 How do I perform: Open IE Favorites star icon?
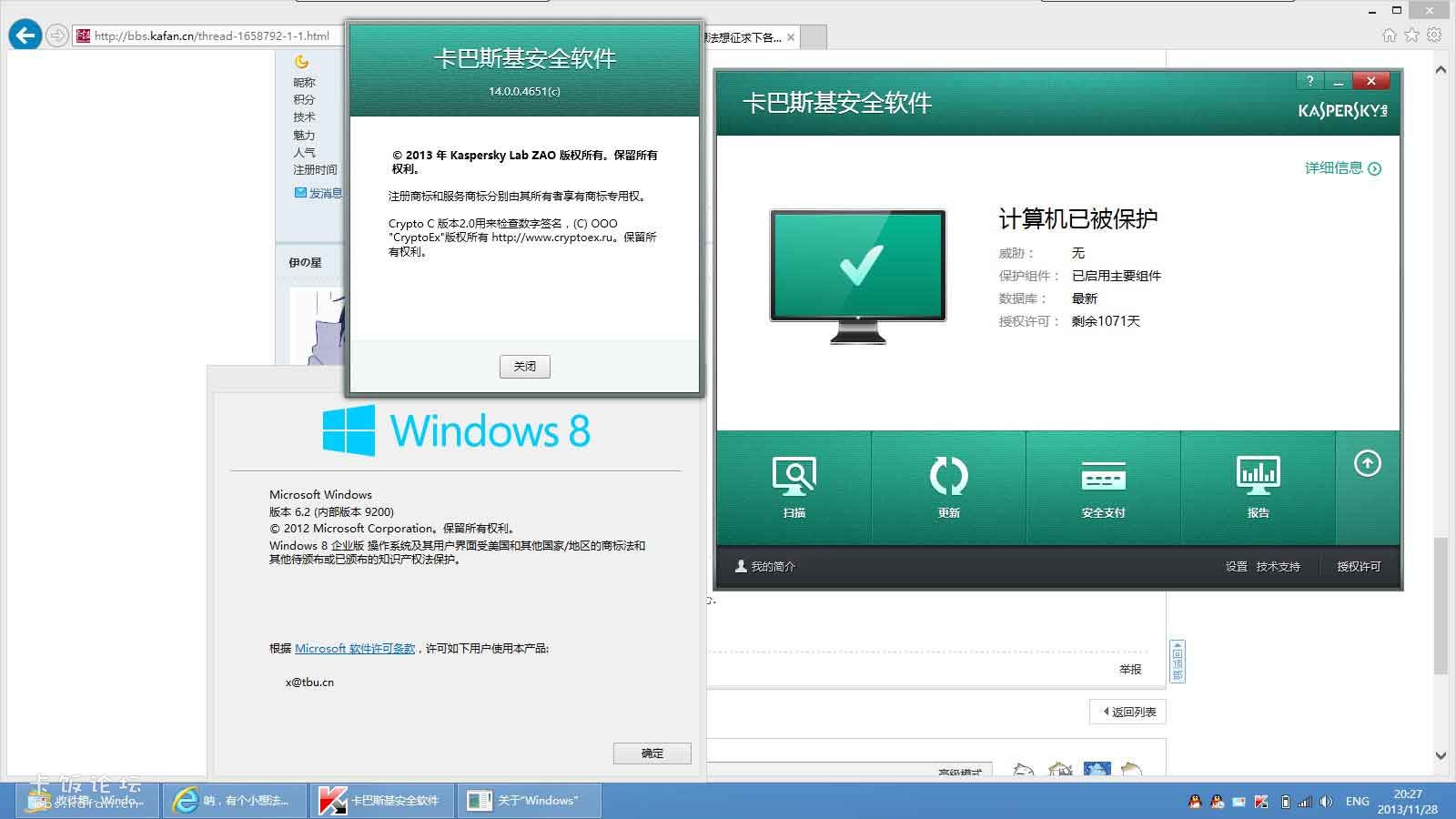click(x=1411, y=35)
